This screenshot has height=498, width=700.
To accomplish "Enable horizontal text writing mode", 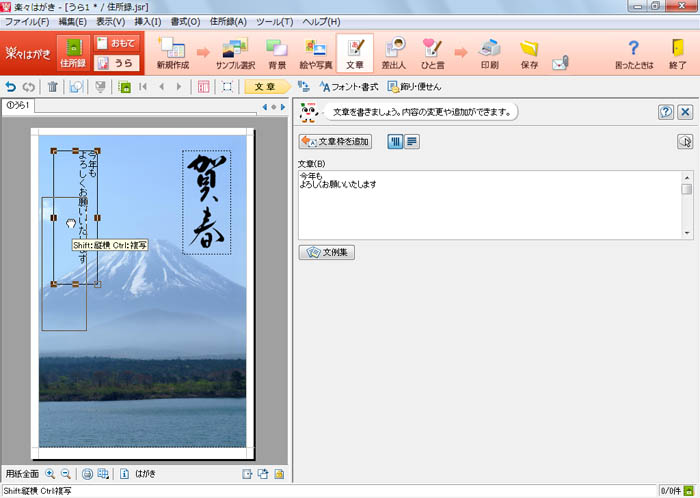I will (x=412, y=142).
